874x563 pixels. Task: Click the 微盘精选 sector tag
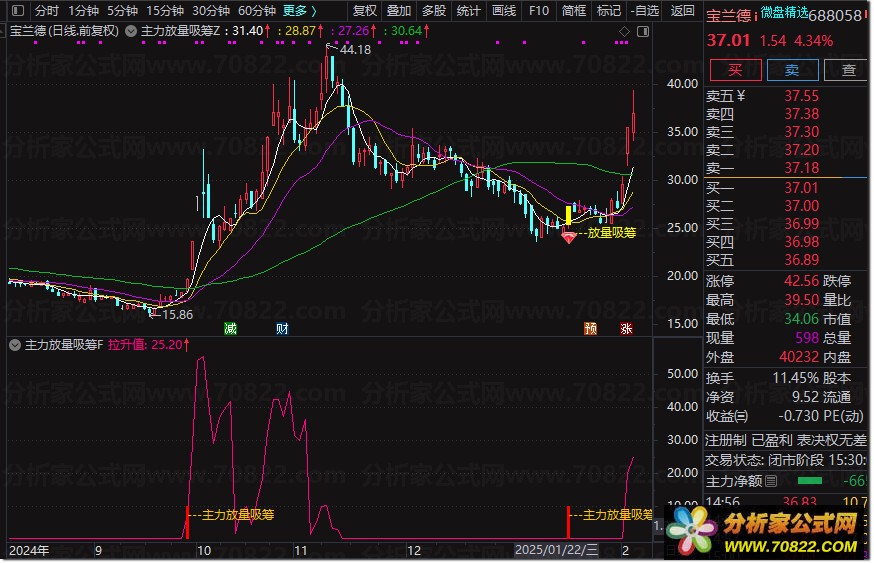(x=784, y=13)
